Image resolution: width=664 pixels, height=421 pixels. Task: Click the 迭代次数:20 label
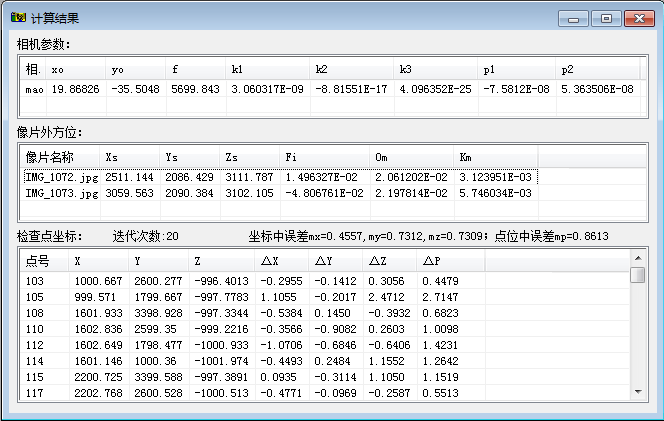tap(145, 236)
